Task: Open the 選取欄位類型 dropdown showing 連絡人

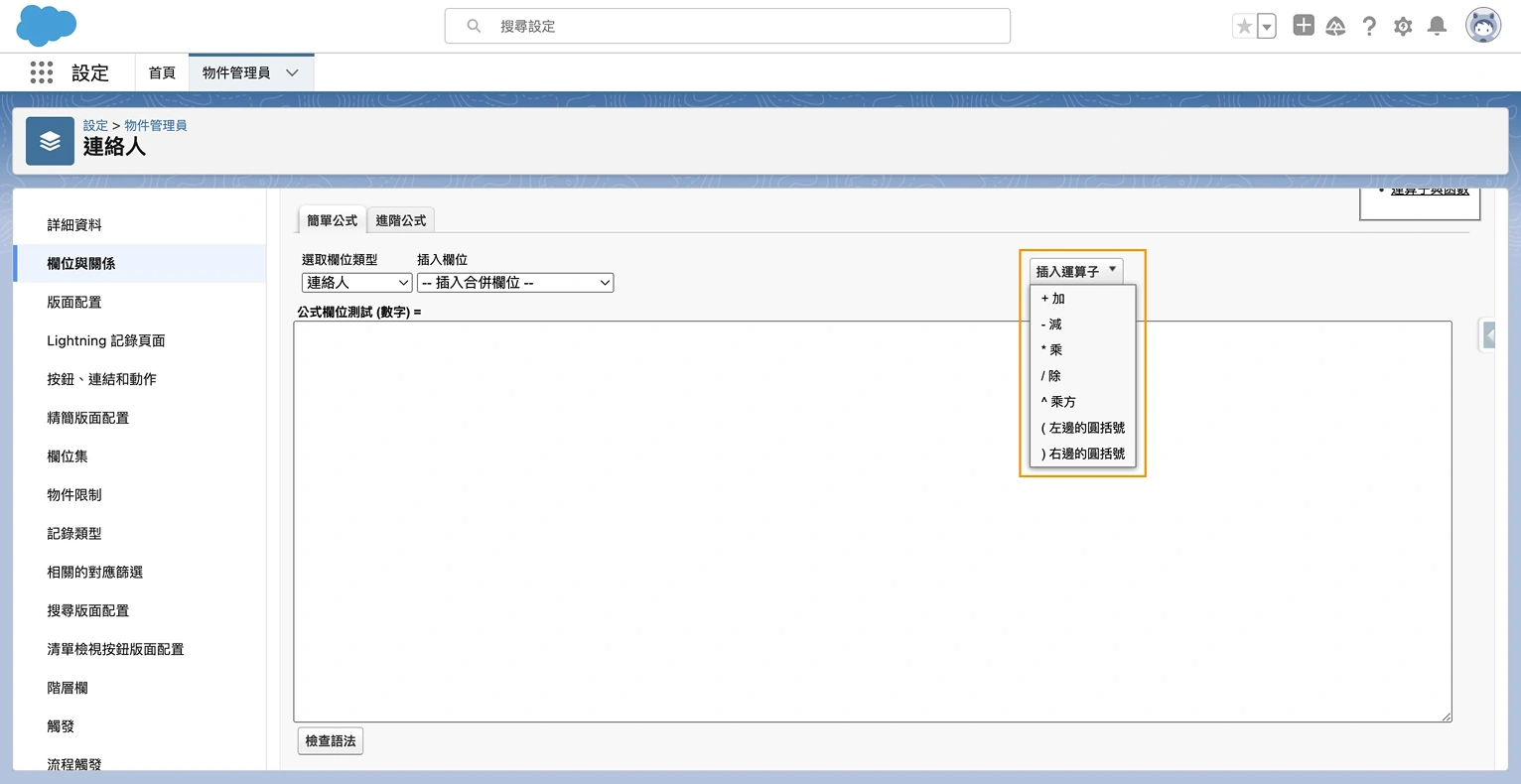Action: tap(356, 282)
